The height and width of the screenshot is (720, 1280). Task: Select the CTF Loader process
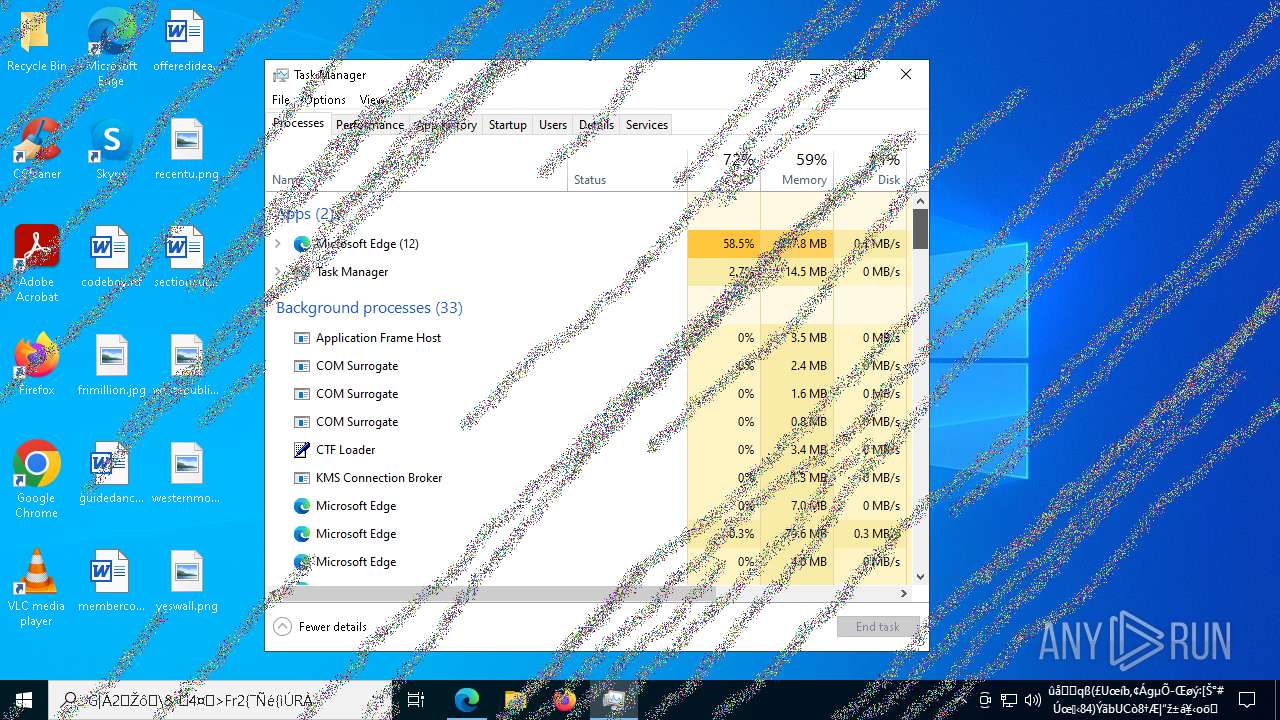tap(590, 450)
